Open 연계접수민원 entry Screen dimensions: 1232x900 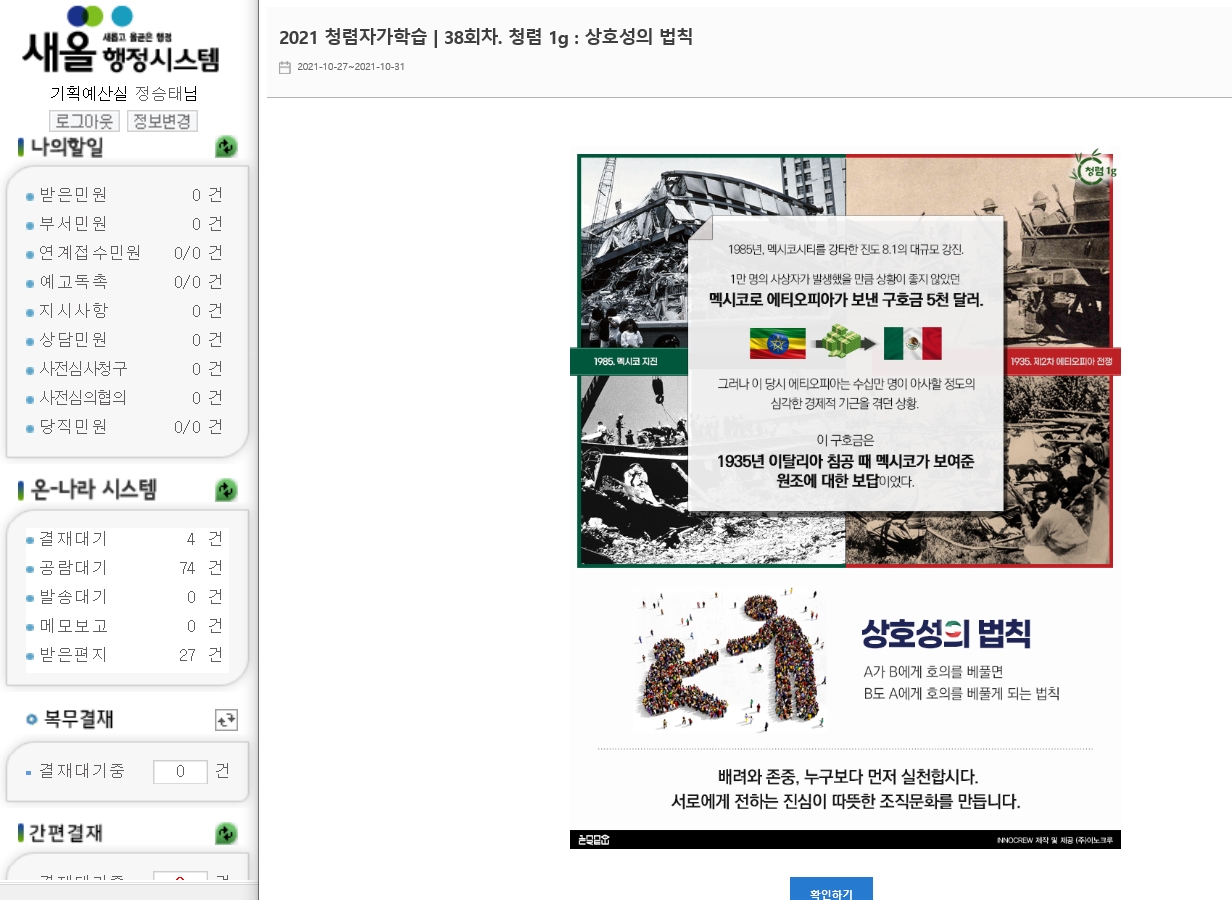90,253
